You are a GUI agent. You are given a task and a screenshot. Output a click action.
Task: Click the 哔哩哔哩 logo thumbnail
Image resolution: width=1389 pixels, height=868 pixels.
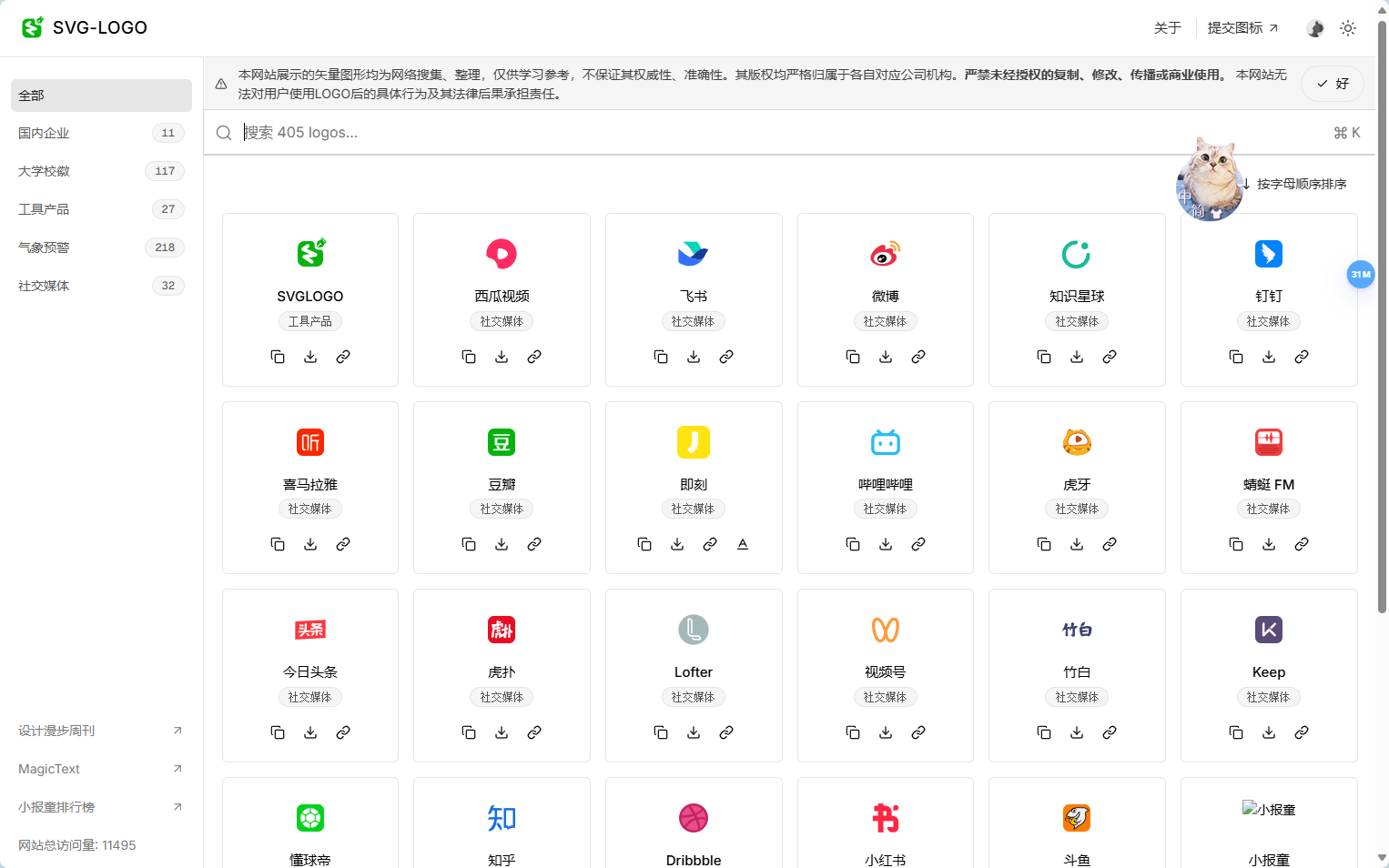886,442
